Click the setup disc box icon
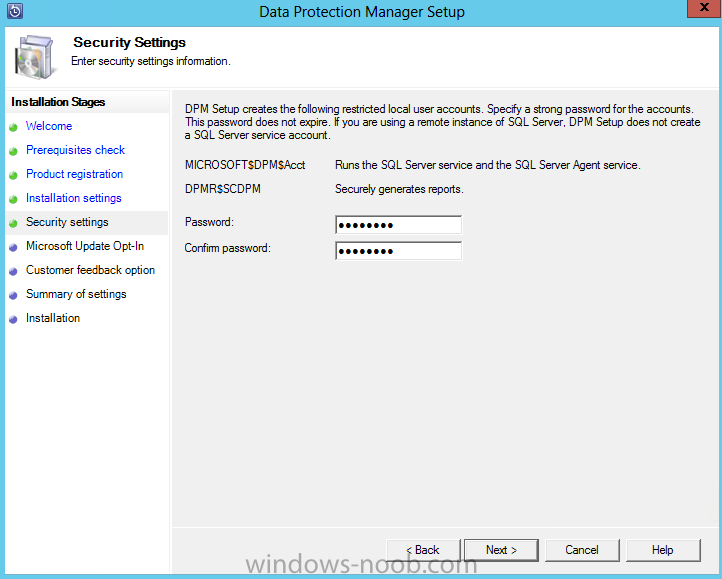Viewport: 722px width, 579px height. coord(35,57)
